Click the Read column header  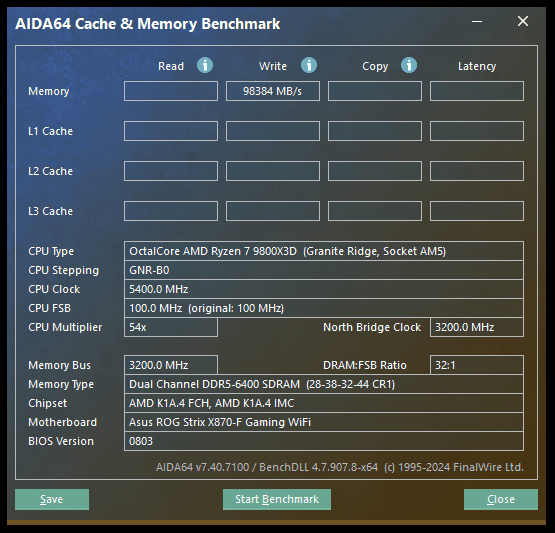point(171,66)
